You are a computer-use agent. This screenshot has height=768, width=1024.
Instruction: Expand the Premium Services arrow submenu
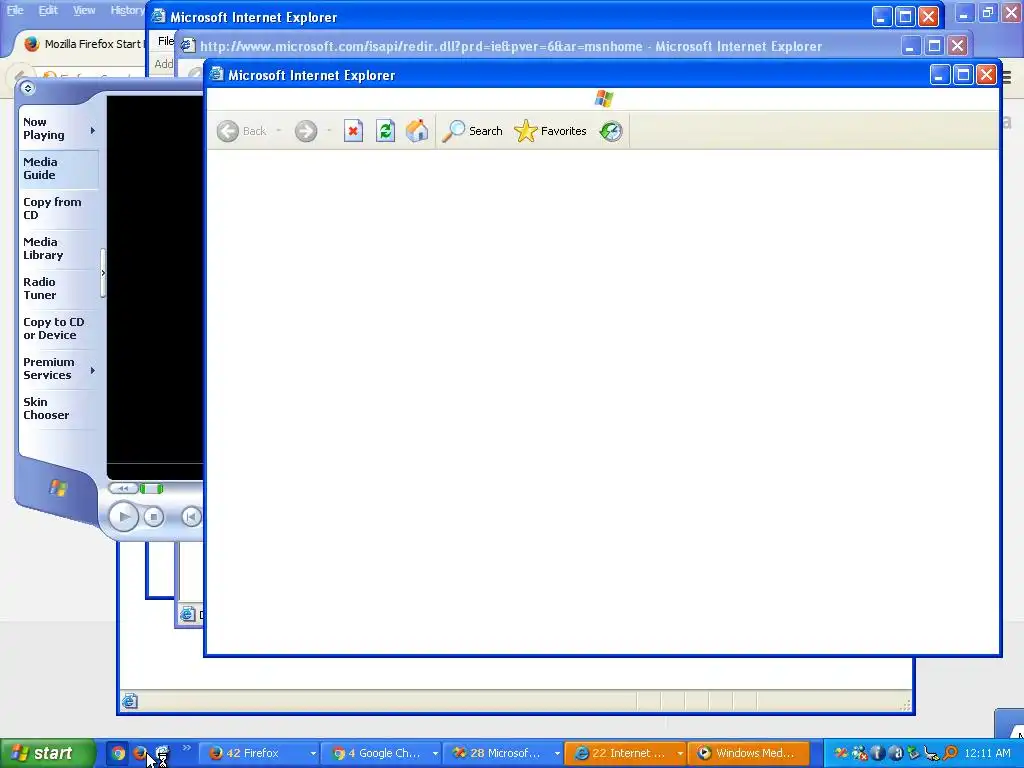93,370
